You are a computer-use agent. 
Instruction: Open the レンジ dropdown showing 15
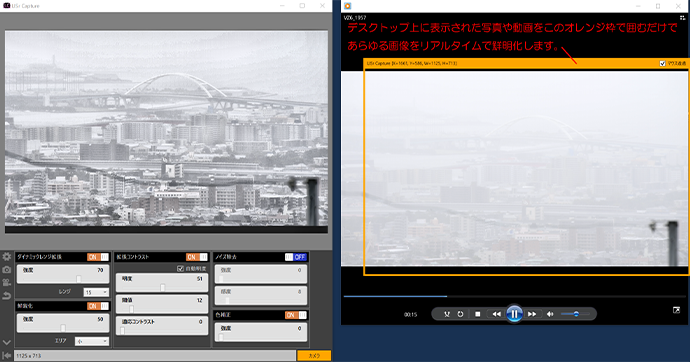(x=96, y=292)
